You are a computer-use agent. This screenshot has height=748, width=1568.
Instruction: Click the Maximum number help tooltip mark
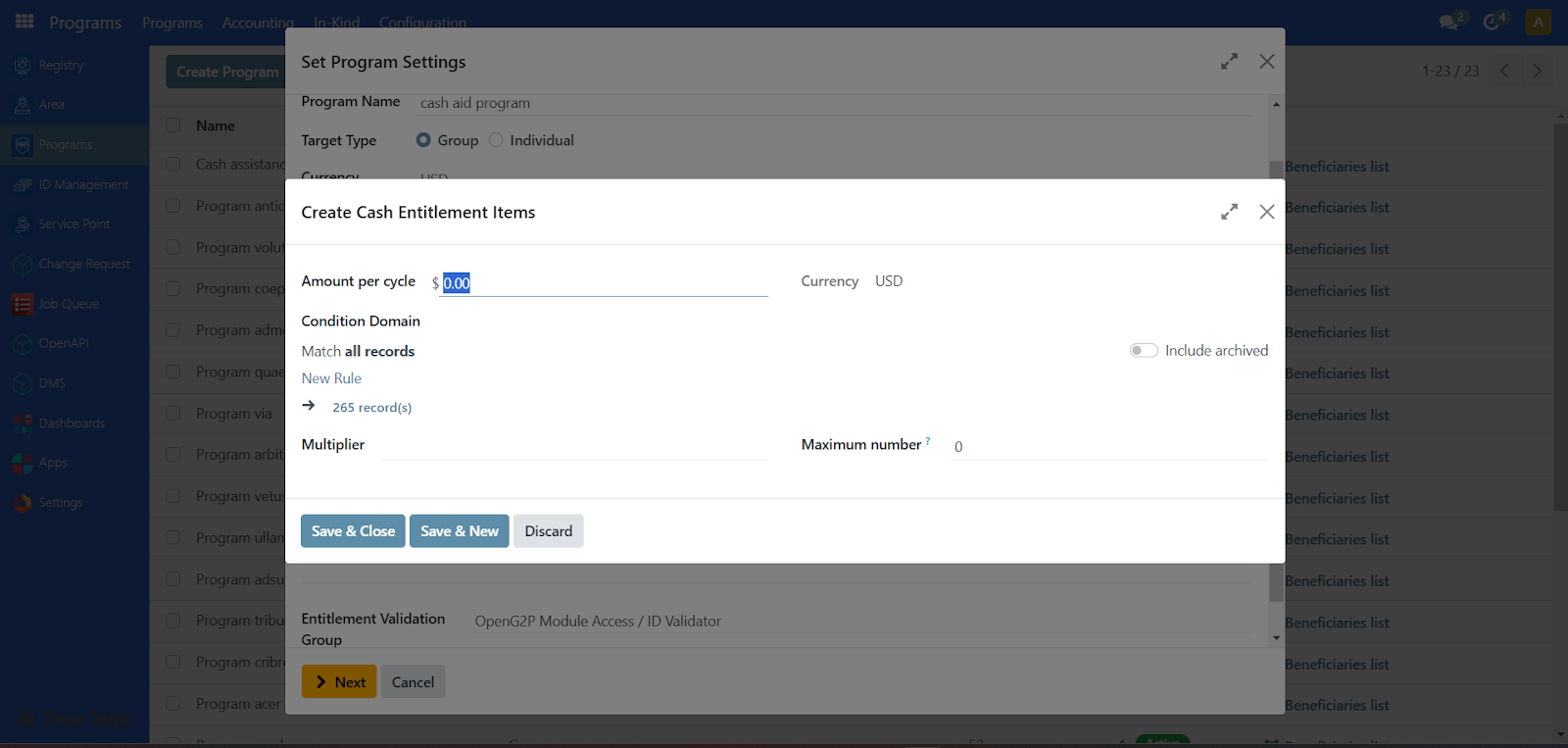click(928, 441)
